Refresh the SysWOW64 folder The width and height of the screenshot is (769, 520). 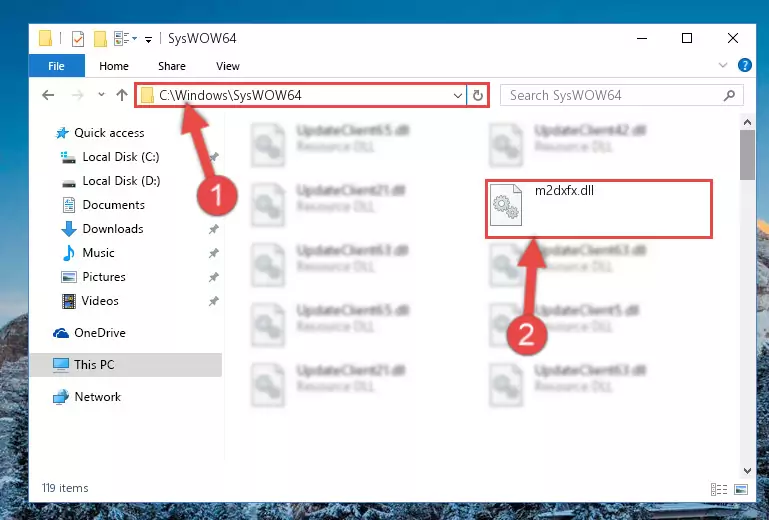[478, 96]
